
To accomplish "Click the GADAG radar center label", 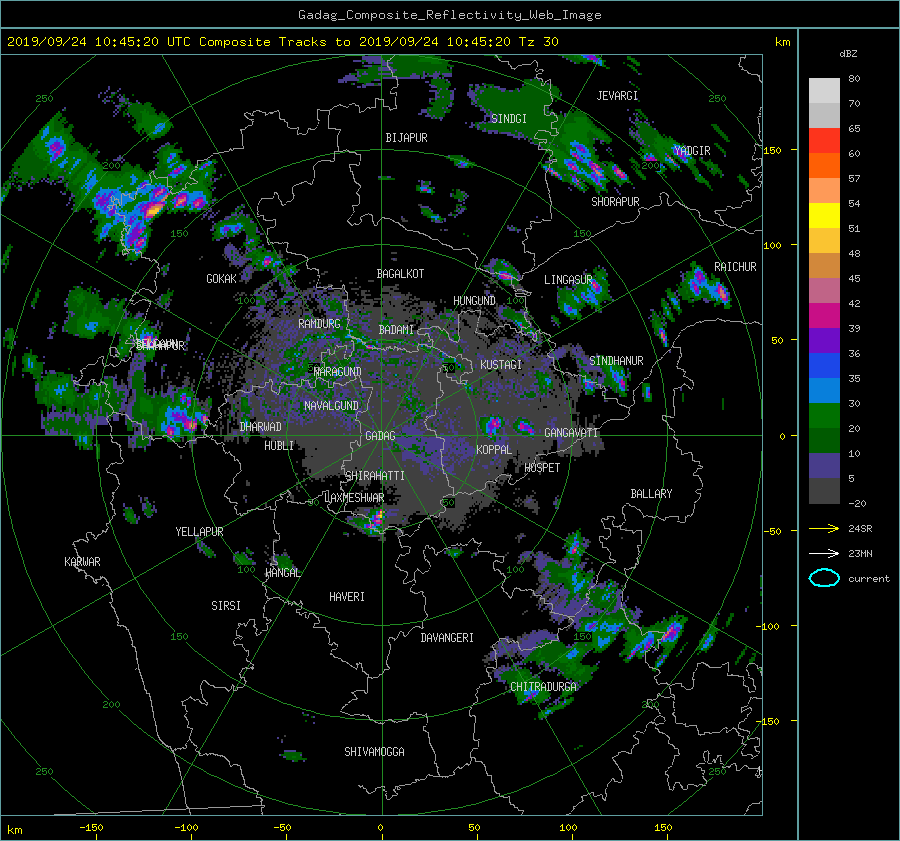I will tap(380, 436).
